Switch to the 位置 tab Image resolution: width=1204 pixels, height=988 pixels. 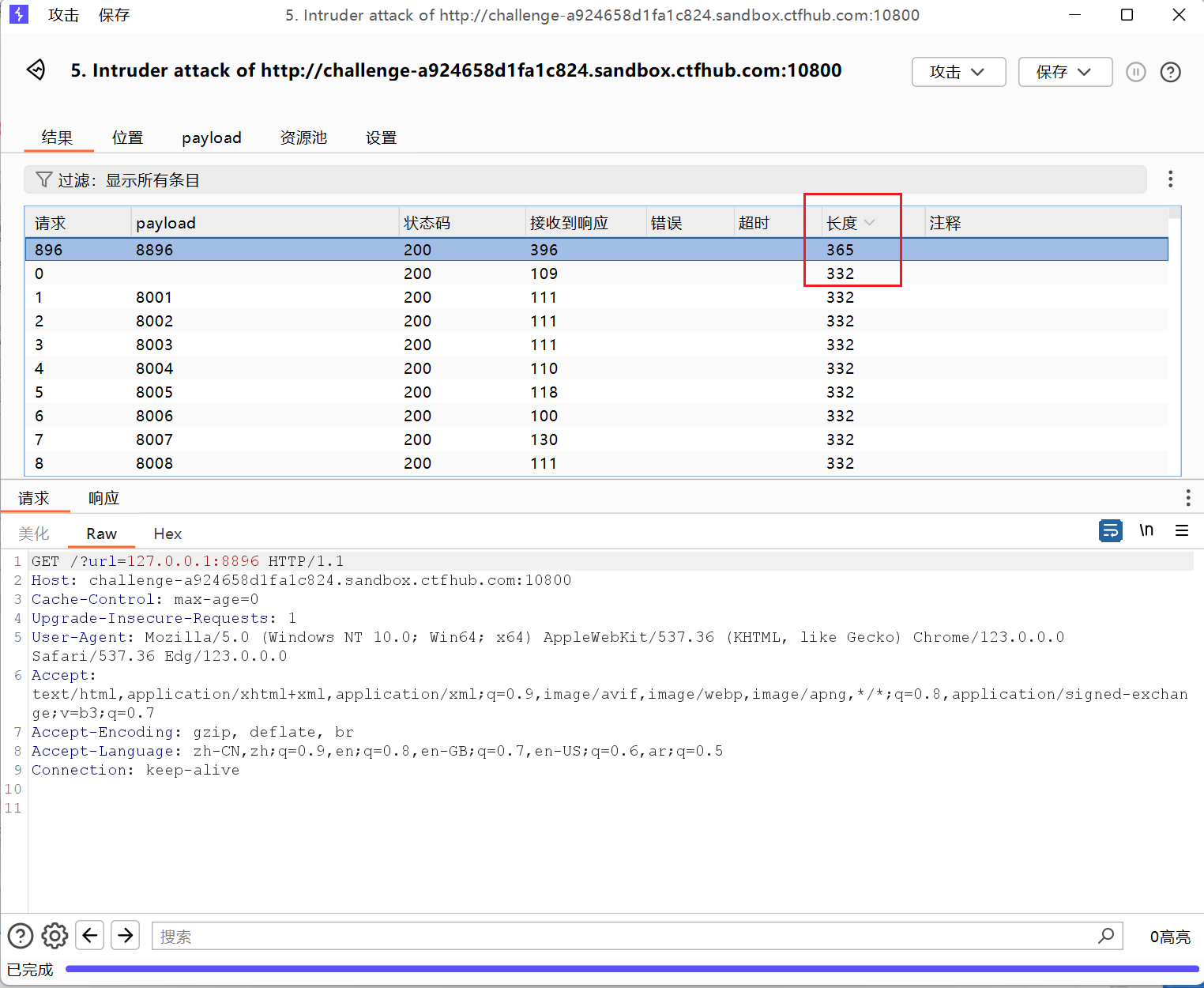click(x=127, y=138)
